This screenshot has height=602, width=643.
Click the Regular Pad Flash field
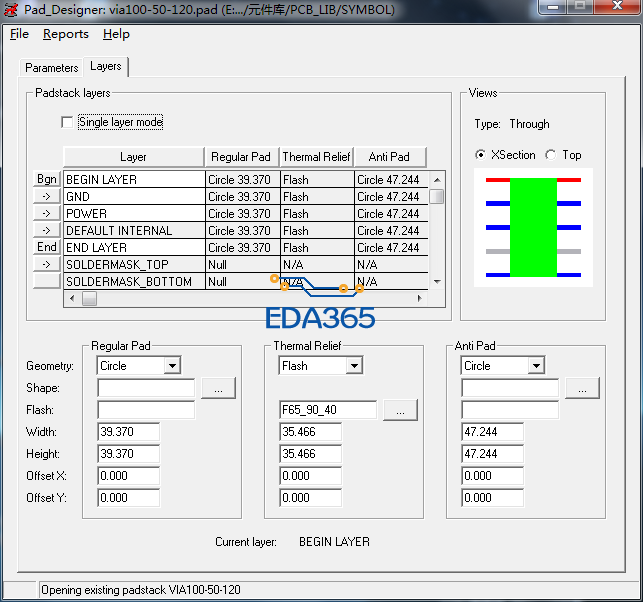pyautogui.click(x=146, y=410)
